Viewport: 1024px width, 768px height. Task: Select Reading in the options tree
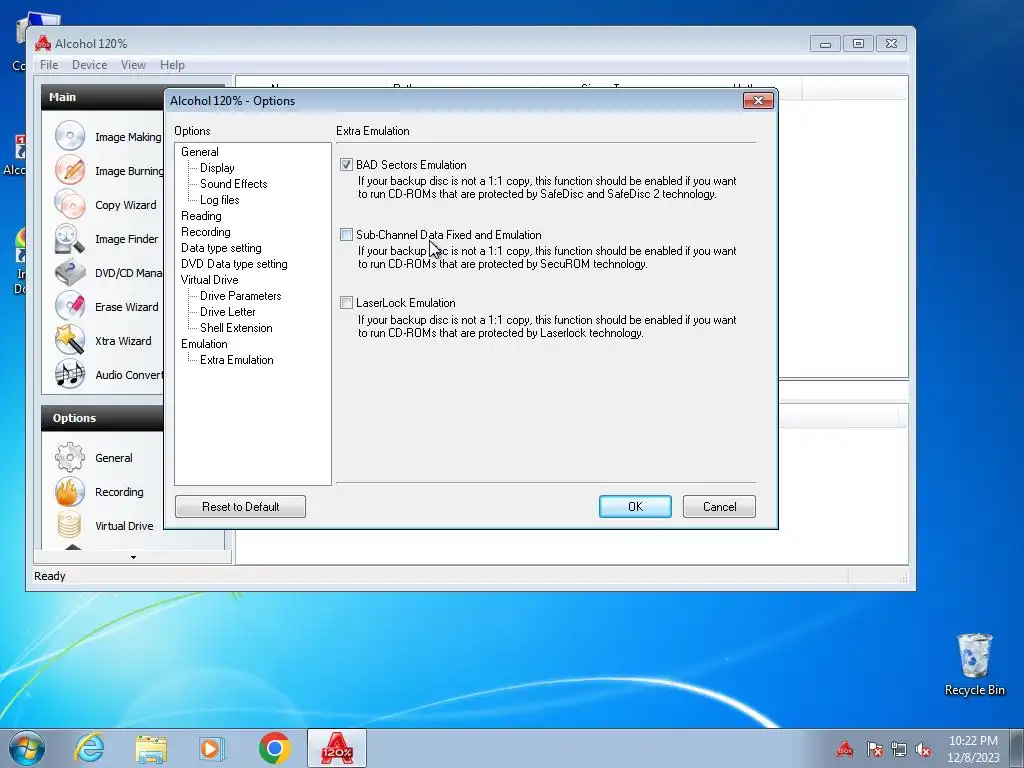tap(201, 216)
